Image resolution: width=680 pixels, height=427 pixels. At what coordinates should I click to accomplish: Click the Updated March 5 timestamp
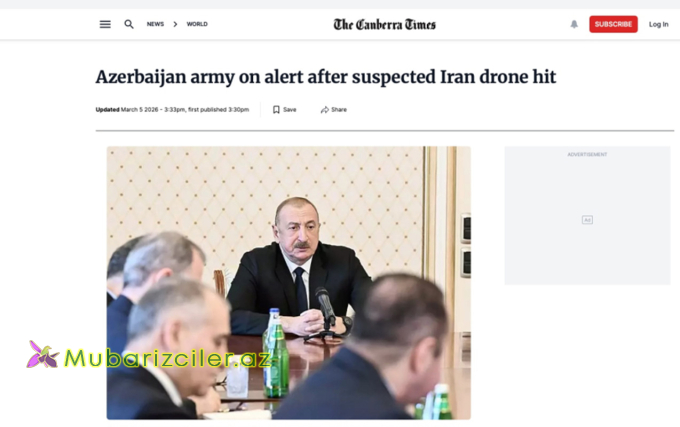pos(172,110)
